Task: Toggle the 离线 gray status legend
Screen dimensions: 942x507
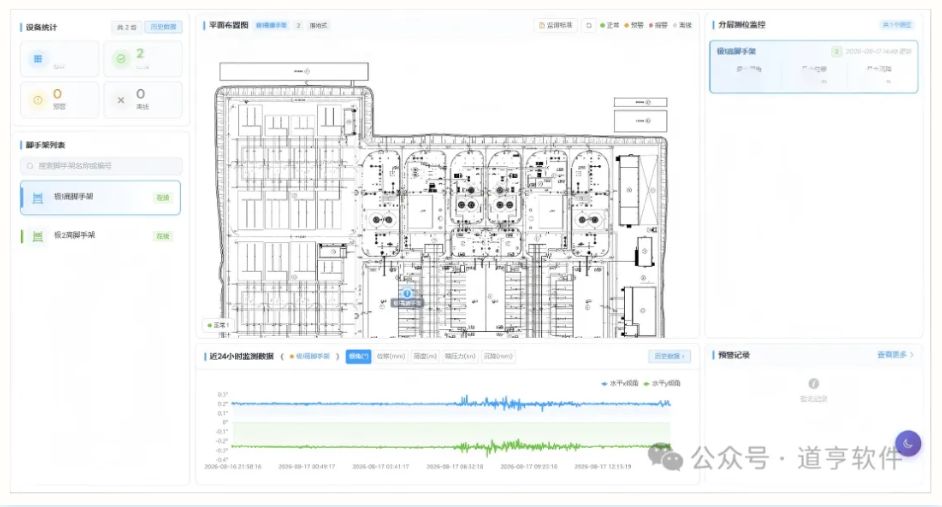Action: pyautogui.click(x=682, y=25)
